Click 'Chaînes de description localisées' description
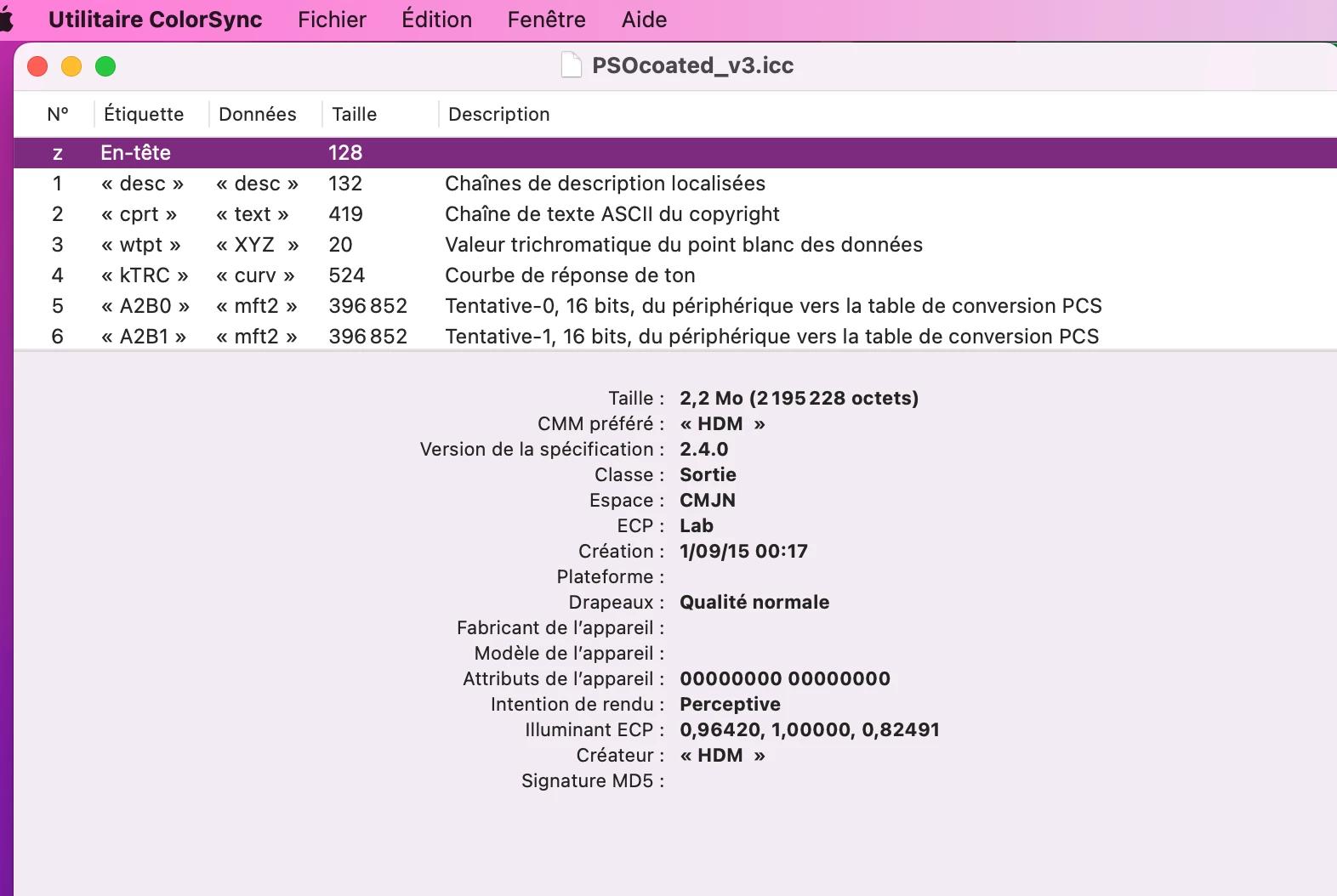The width and height of the screenshot is (1337, 896). point(606,184)
